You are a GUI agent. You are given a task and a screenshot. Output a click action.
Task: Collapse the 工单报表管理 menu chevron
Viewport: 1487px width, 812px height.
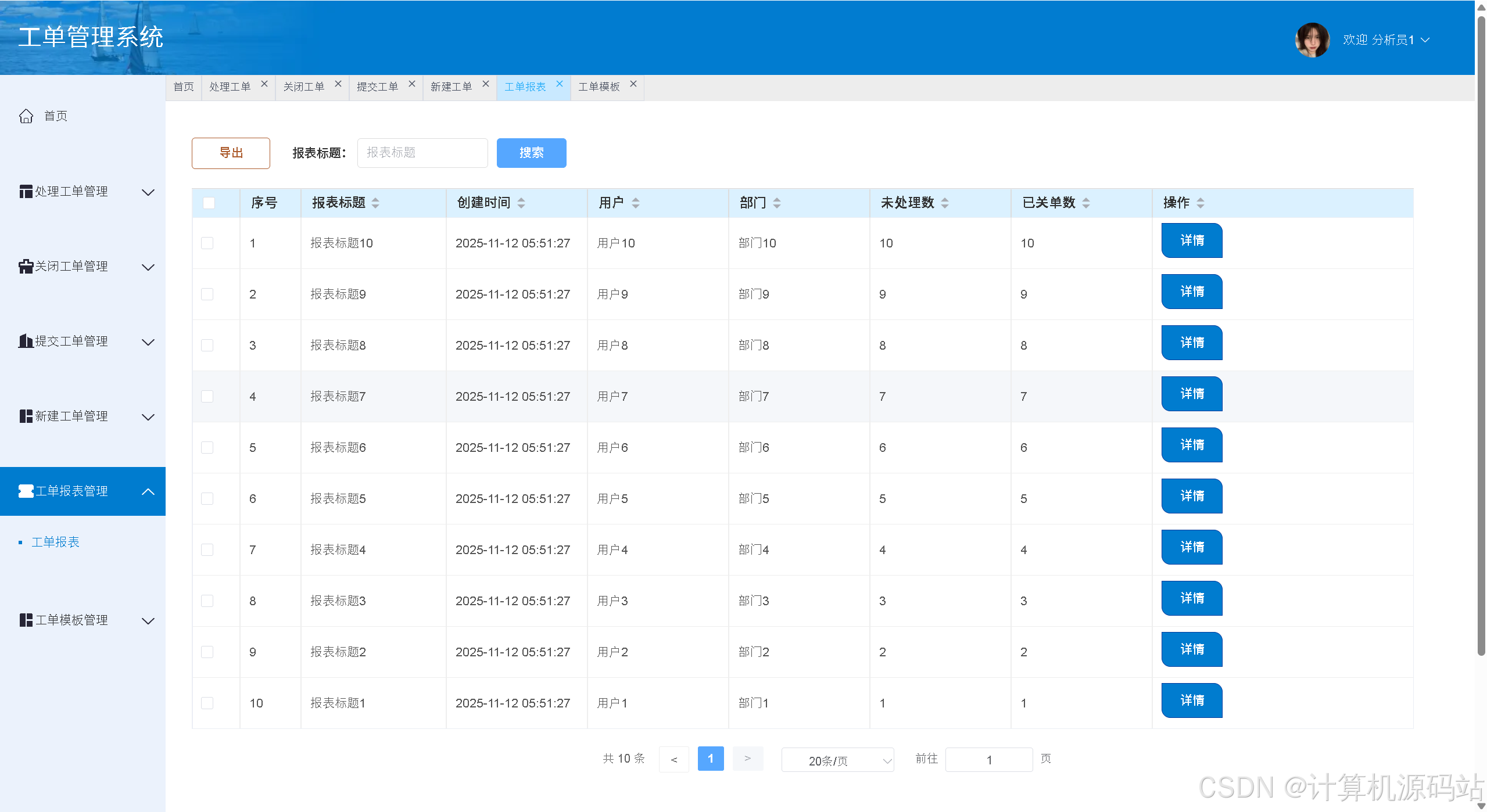click(x=148, y=491)
